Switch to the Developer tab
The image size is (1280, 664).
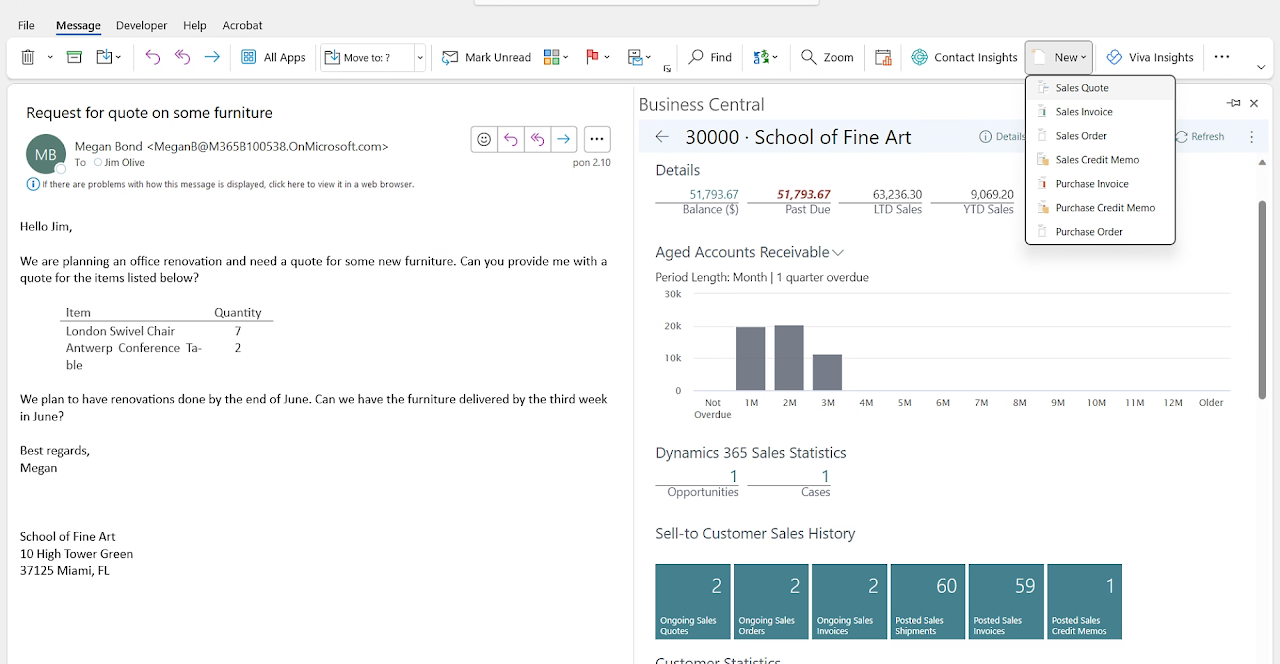[141, 25]
